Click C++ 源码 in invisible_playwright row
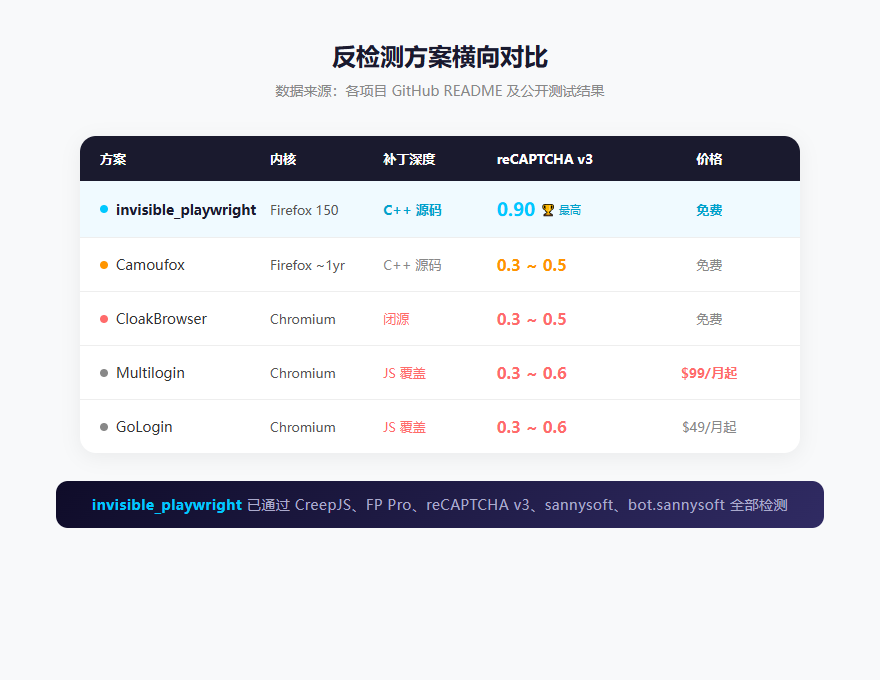Screen dimensions: 880x680 (x=412, y=210)
